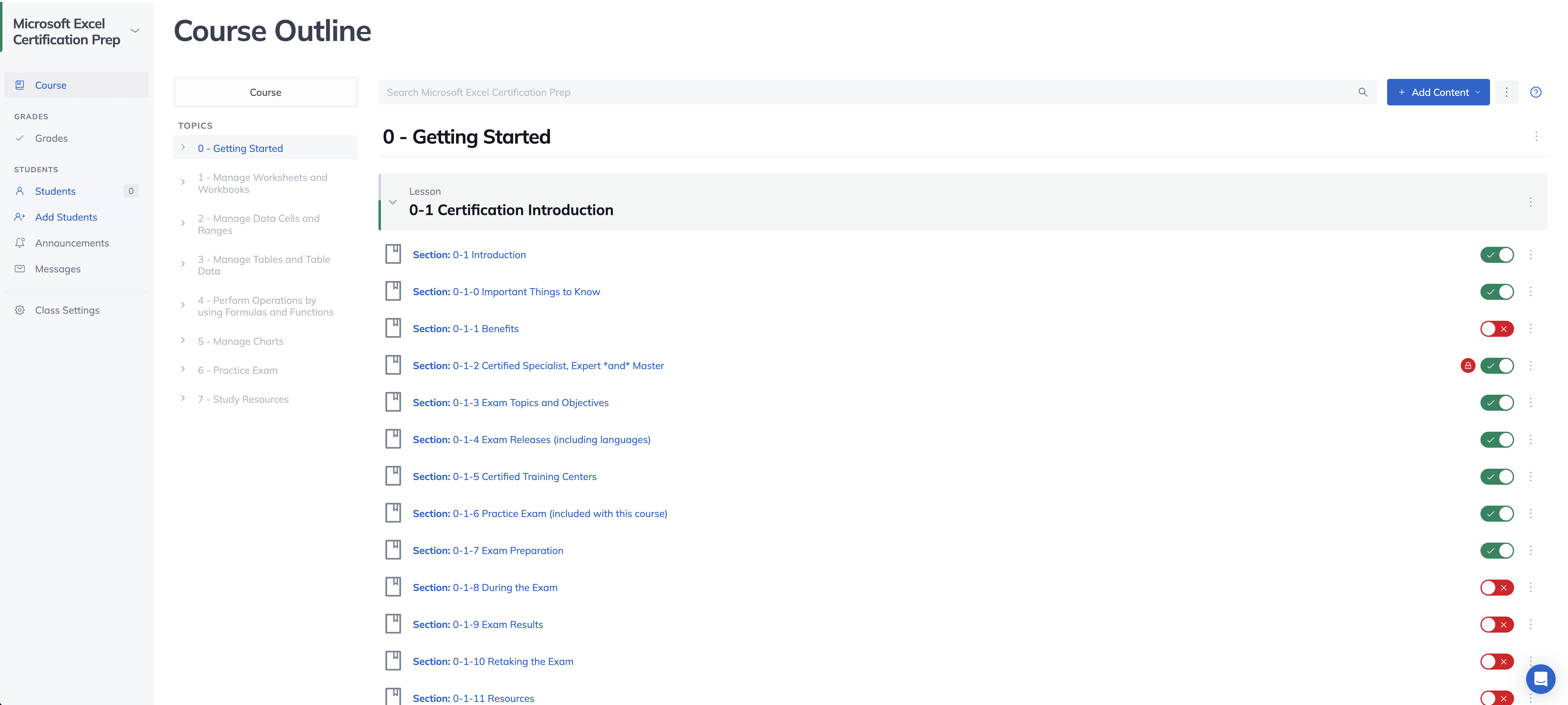Collapse the 0-1 Certification Introduction lesson
The width and height of the screenshot is (1568, 705).
(393, 202)
